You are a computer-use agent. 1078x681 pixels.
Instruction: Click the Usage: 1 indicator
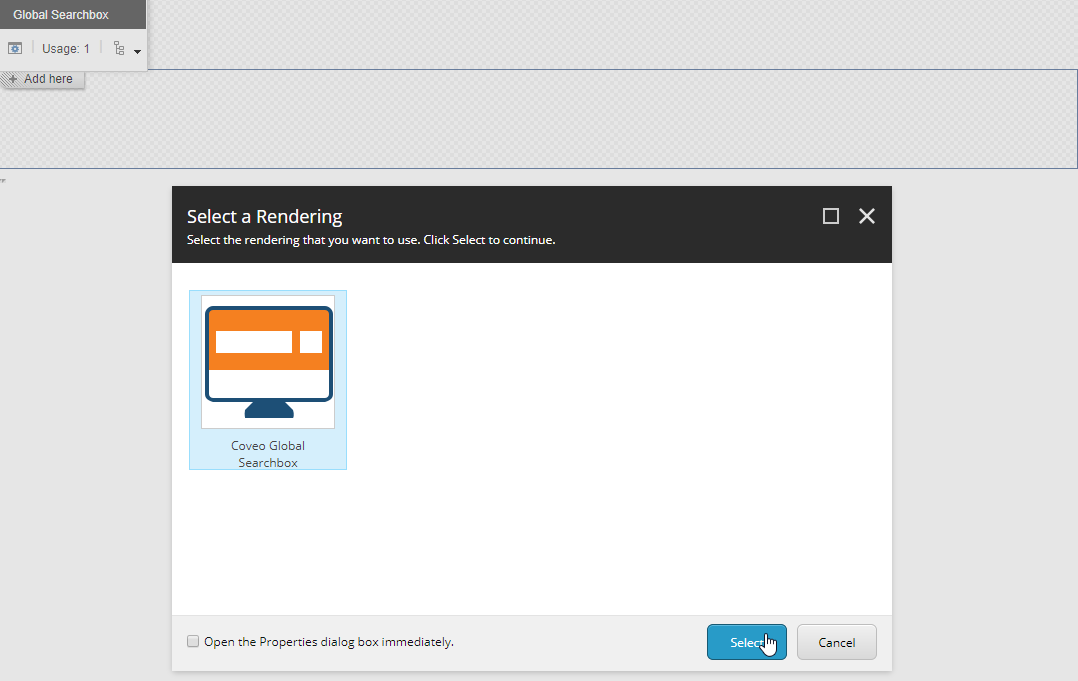[66, 48]
